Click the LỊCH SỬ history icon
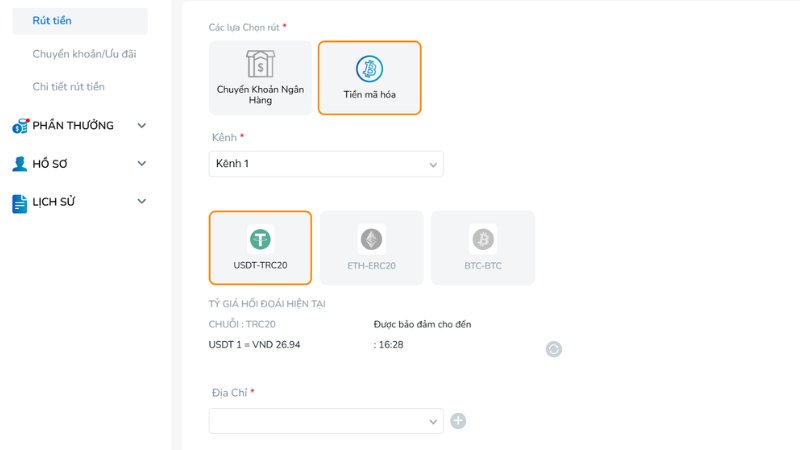Screen dimensions: 800x450 [20, 203]
